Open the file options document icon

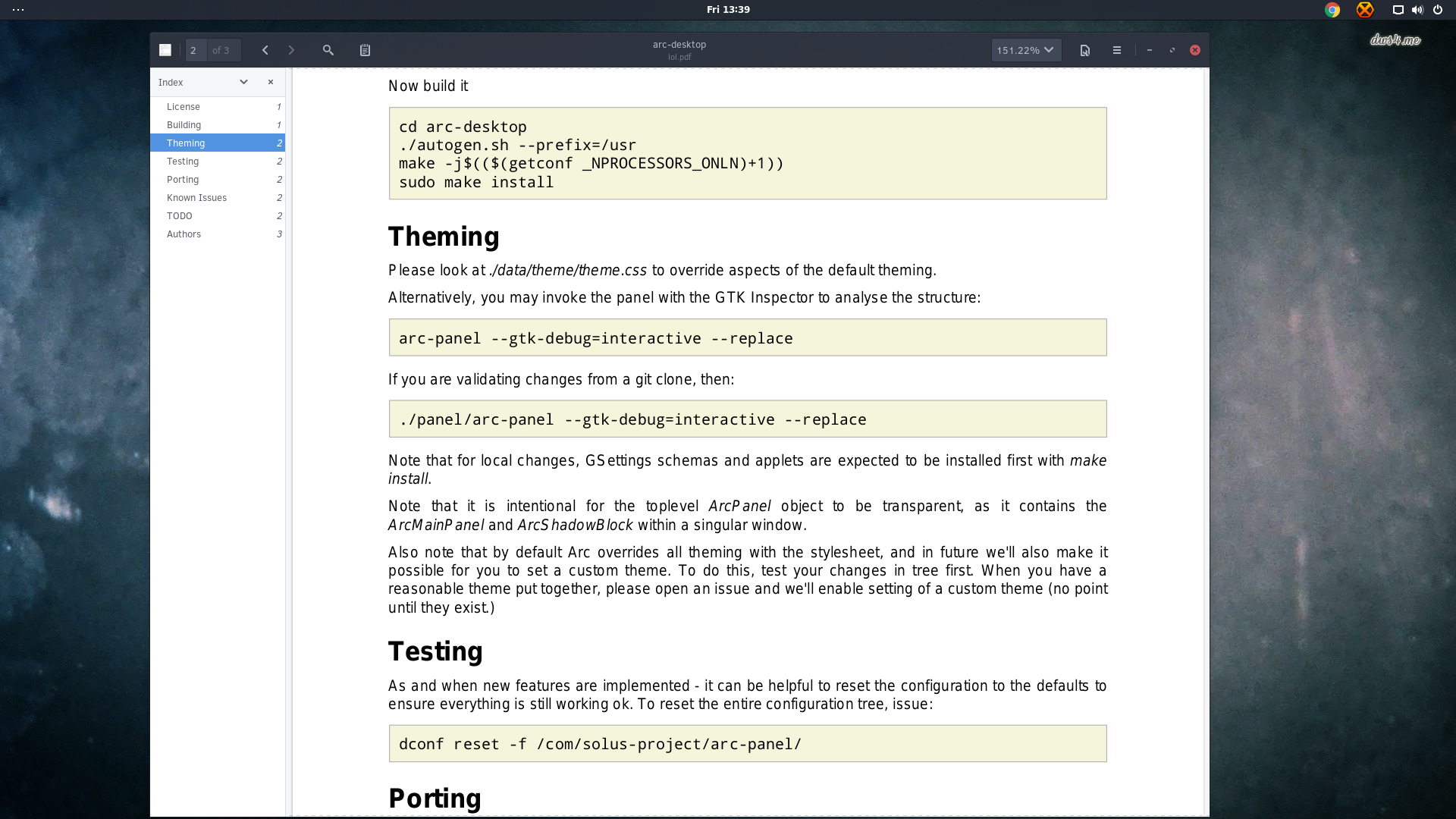[1085, 50]
